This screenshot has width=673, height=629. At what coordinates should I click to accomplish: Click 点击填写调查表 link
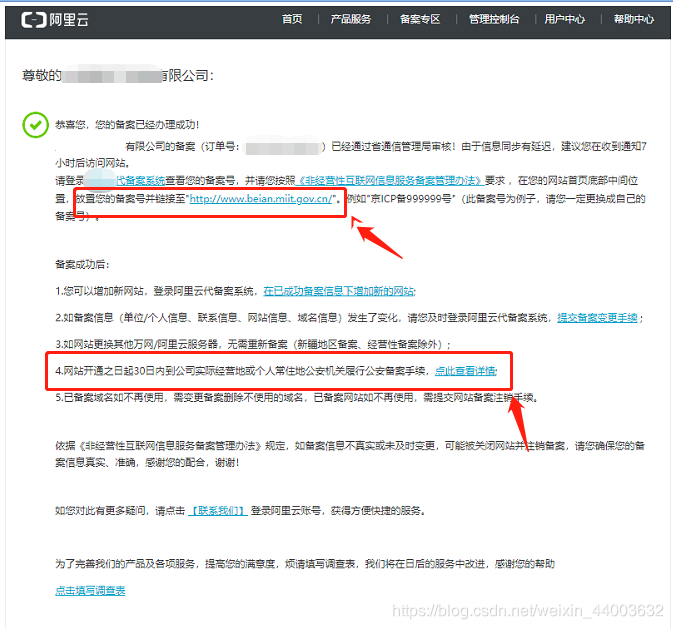tap(90, 591)
